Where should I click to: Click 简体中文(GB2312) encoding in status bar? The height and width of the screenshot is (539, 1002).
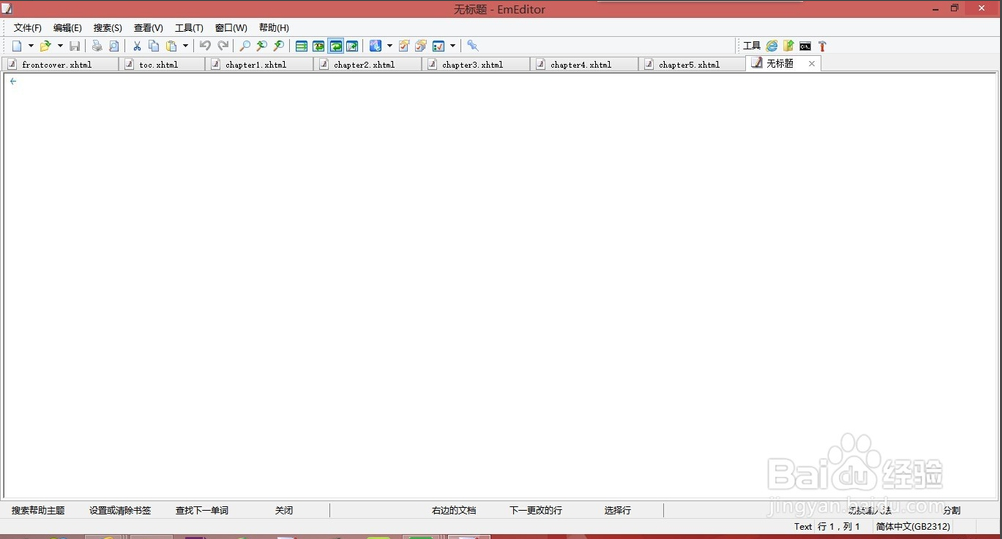913,527
